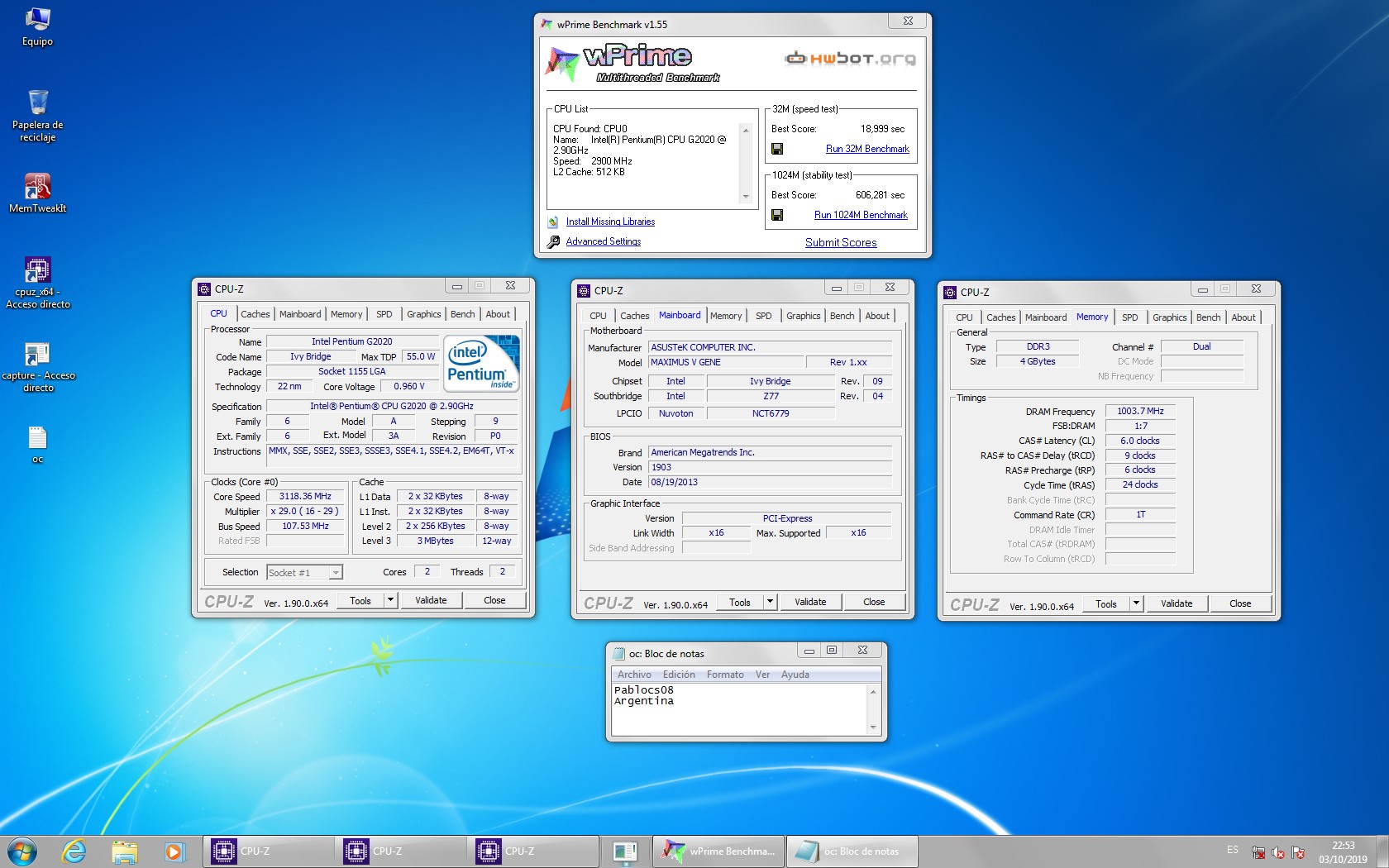This screenshot has height=868, width=1389.
Task: Open the Windows Start orb
Action: (x=22, y=851)
